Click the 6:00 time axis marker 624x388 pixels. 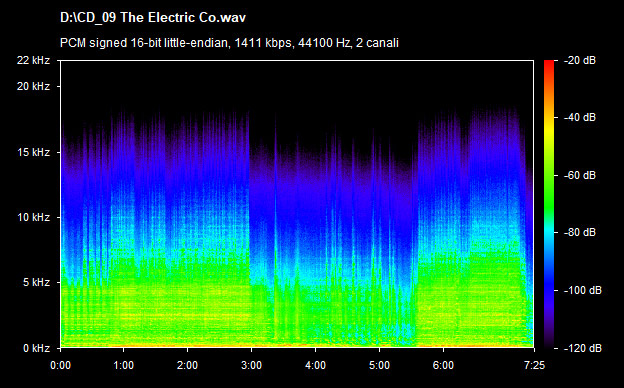coord(443,365)
